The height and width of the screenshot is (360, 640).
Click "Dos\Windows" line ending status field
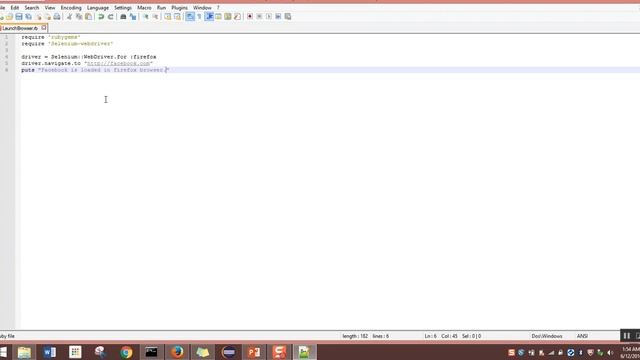[x=547, y=336]
